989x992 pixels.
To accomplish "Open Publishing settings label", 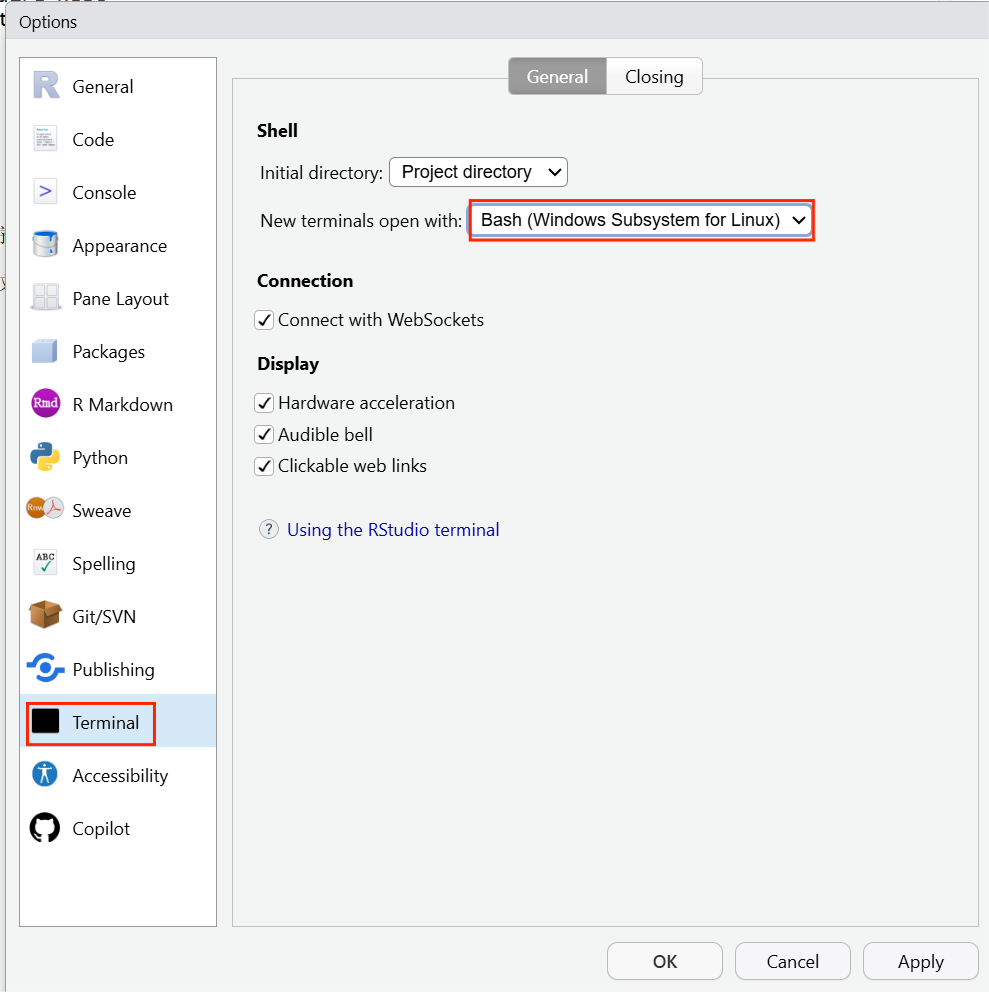I will click(114, 670).
